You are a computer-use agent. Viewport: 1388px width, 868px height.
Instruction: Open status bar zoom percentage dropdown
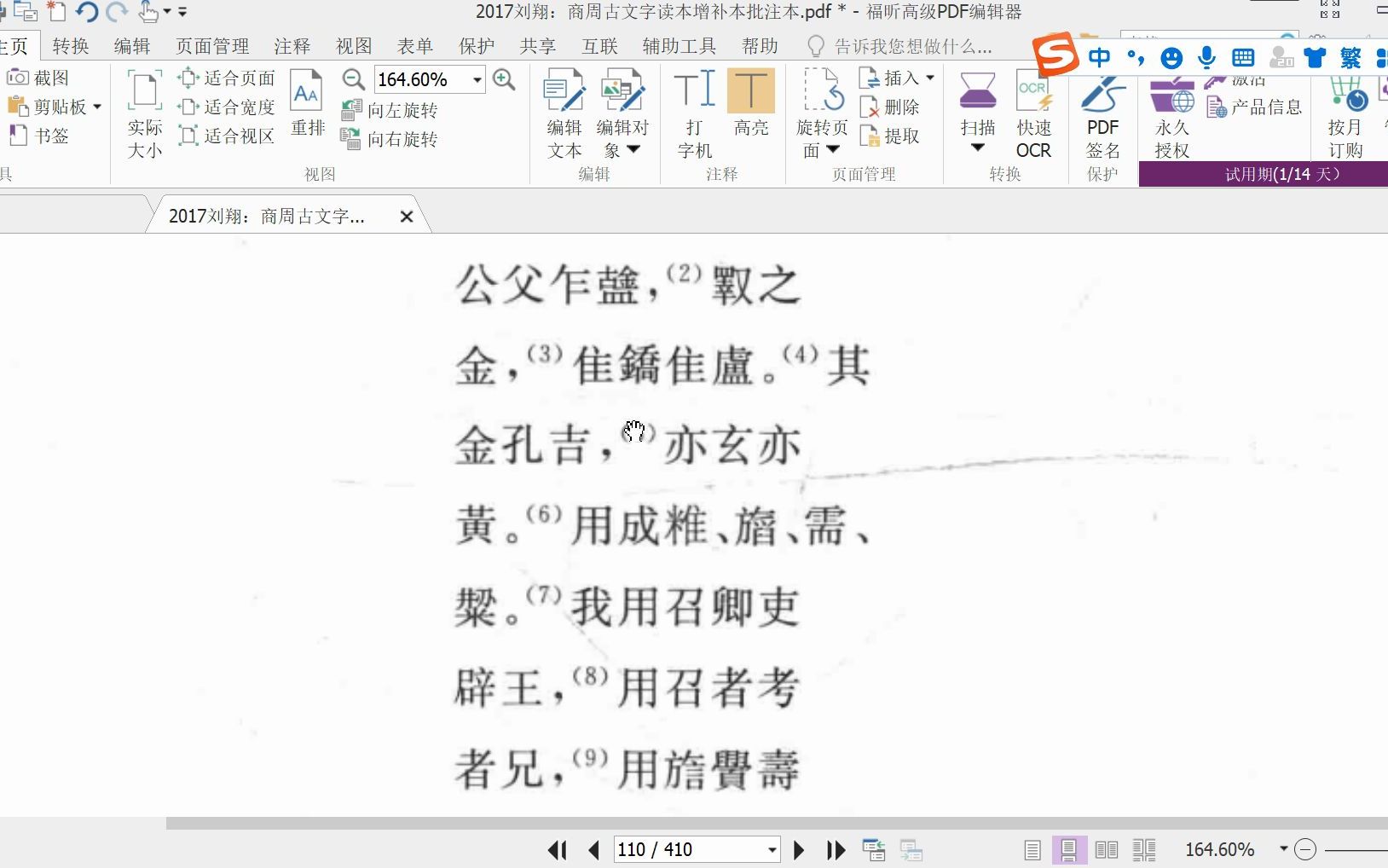pyautogui.click(x=1283, y=849)
